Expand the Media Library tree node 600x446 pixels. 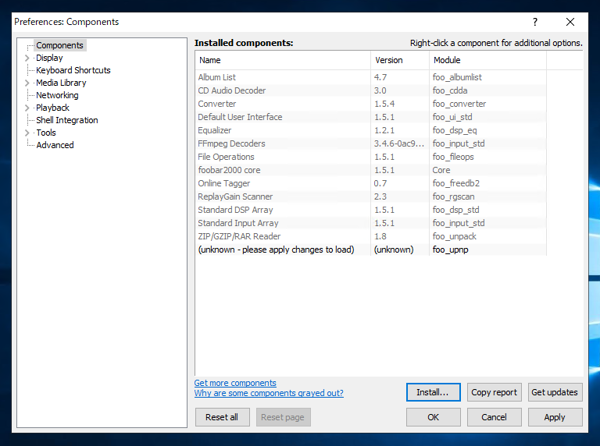pos(27,83)
